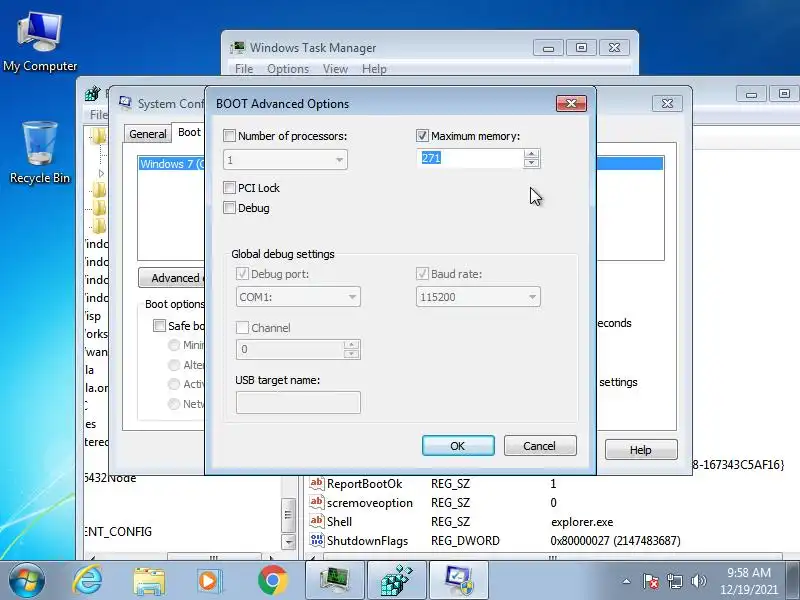
Task: Open My Computer desktop icon
Action: [x=40, y=42]
